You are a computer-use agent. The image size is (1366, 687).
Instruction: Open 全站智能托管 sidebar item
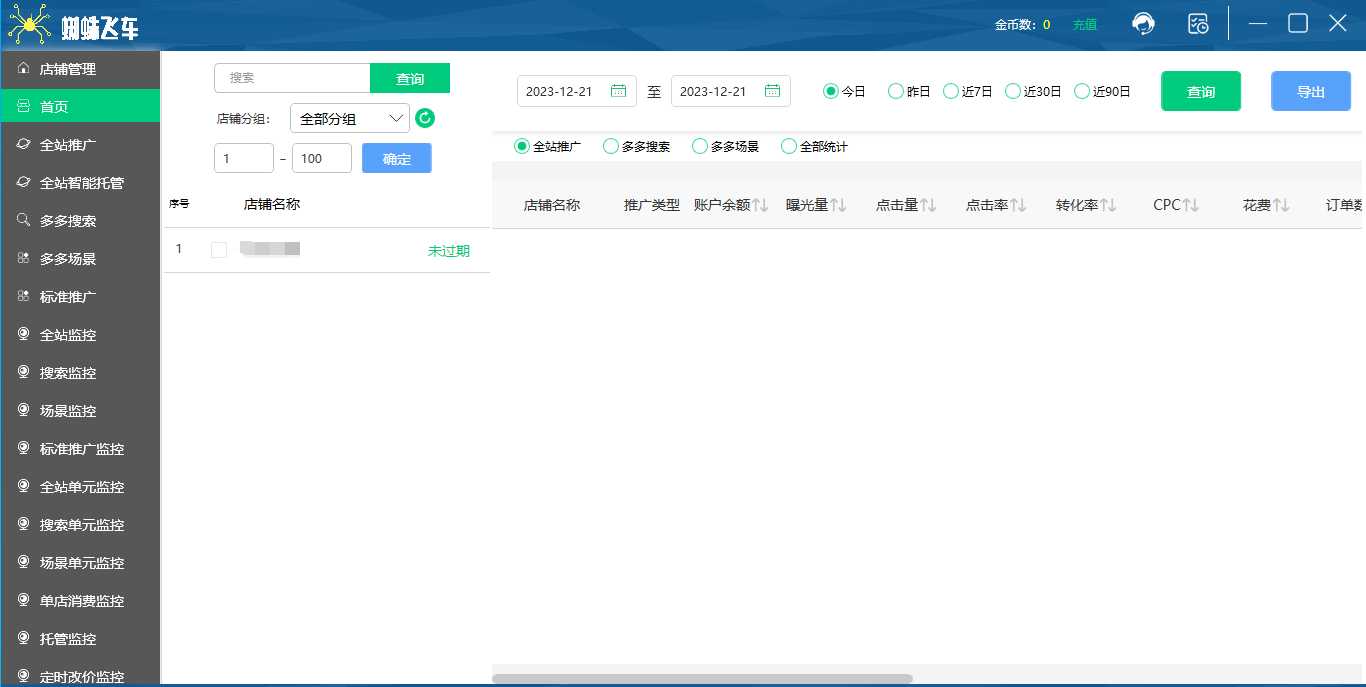tap(80, 183)
